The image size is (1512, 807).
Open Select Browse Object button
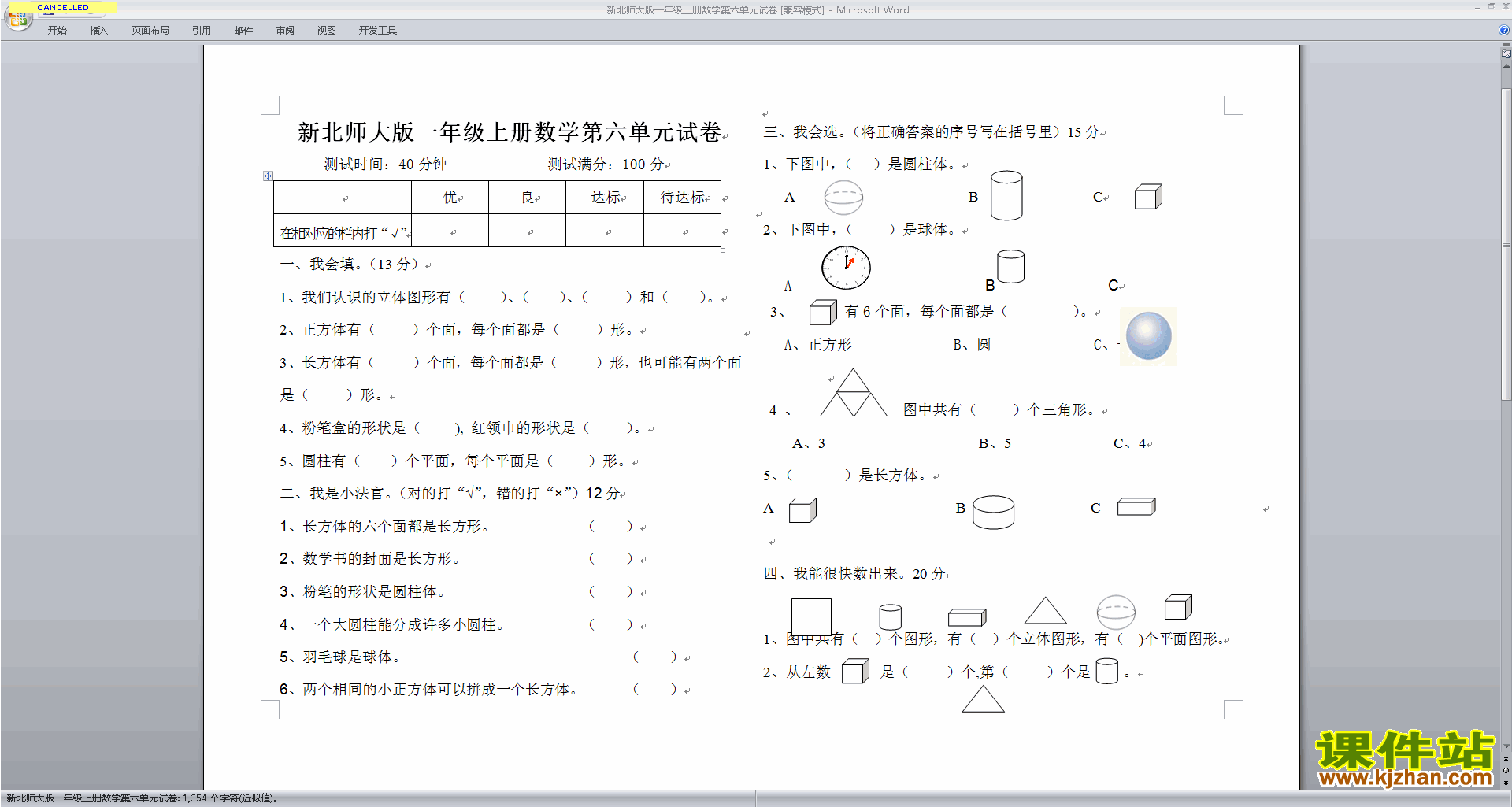1506,771
